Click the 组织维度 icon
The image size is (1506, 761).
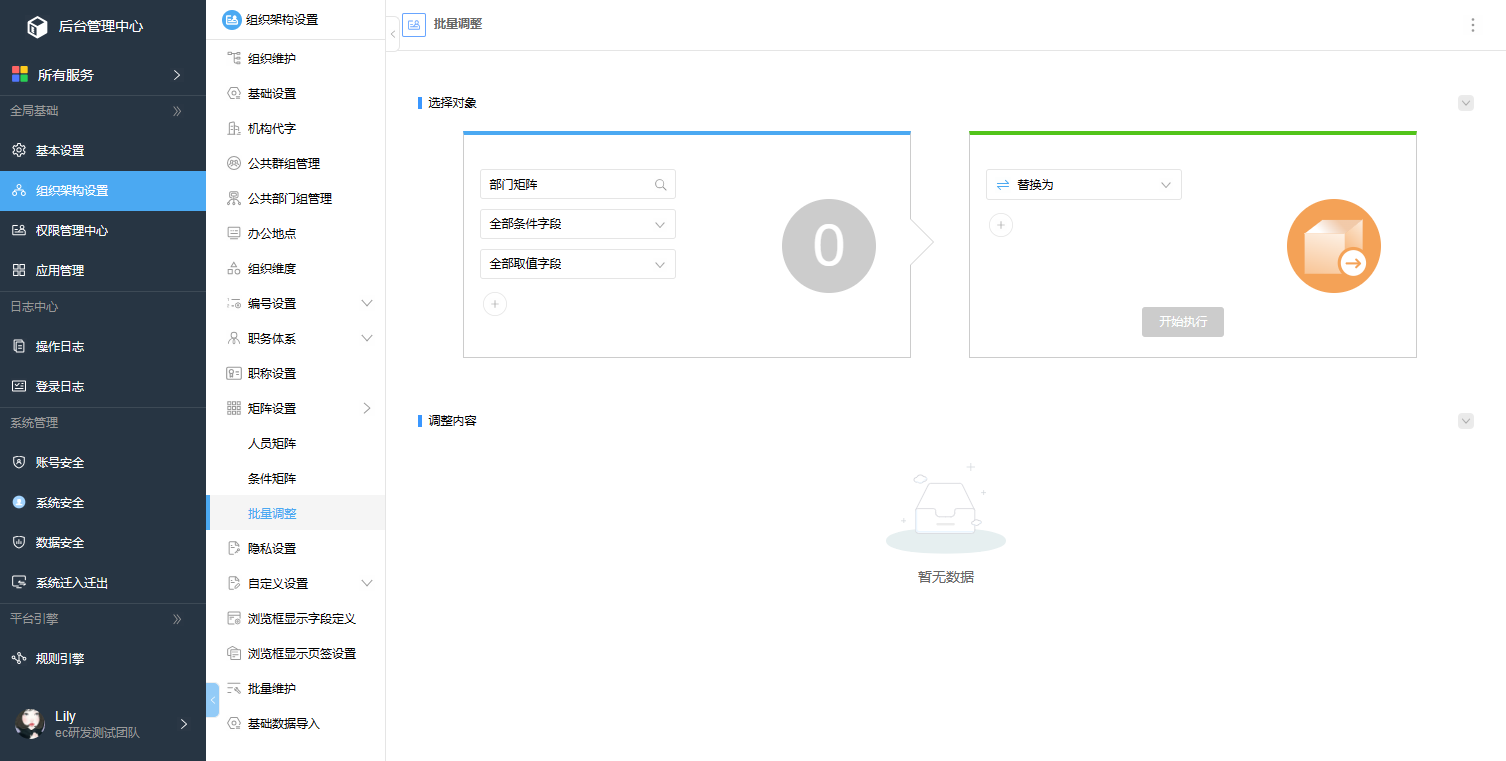click(x=234, y=269)
